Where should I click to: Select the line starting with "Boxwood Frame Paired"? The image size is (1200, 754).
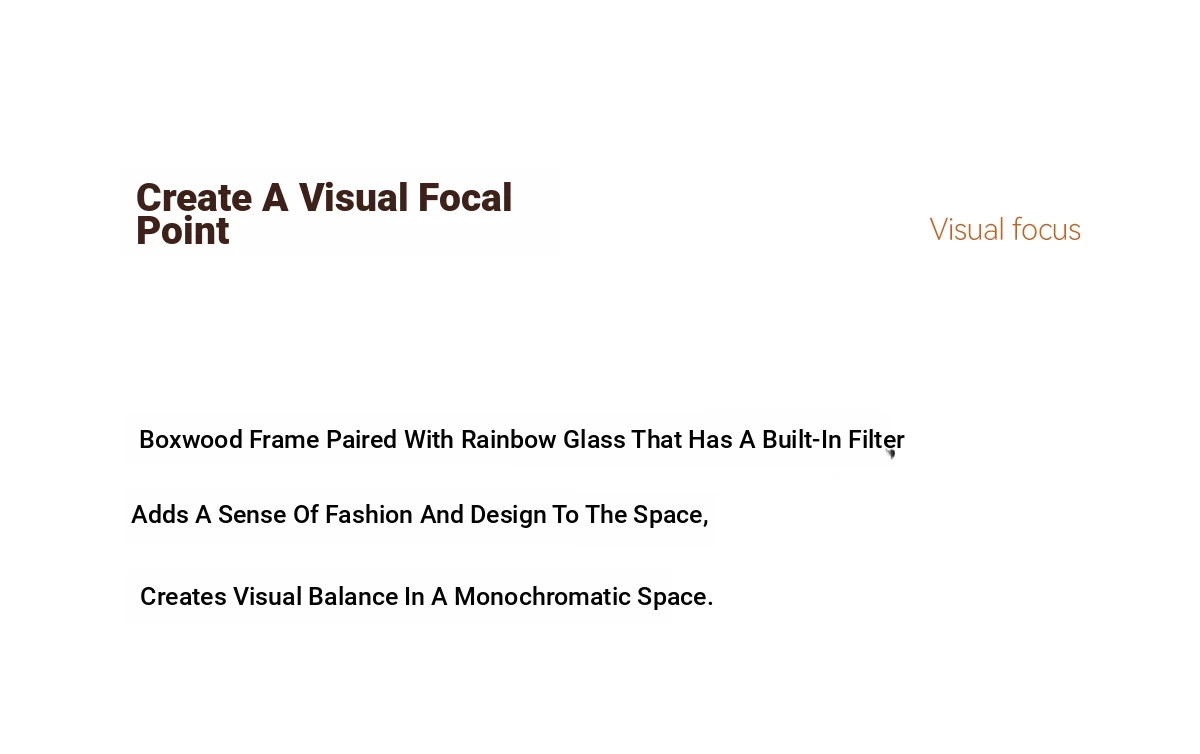point(522,440)
